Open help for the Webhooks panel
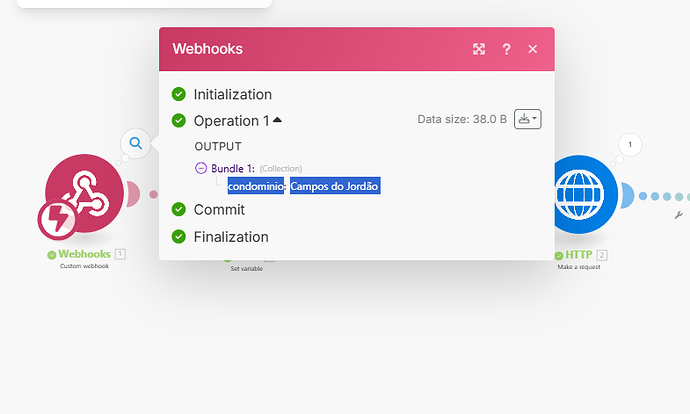The image size is (690, 414). tap(506, 49)
